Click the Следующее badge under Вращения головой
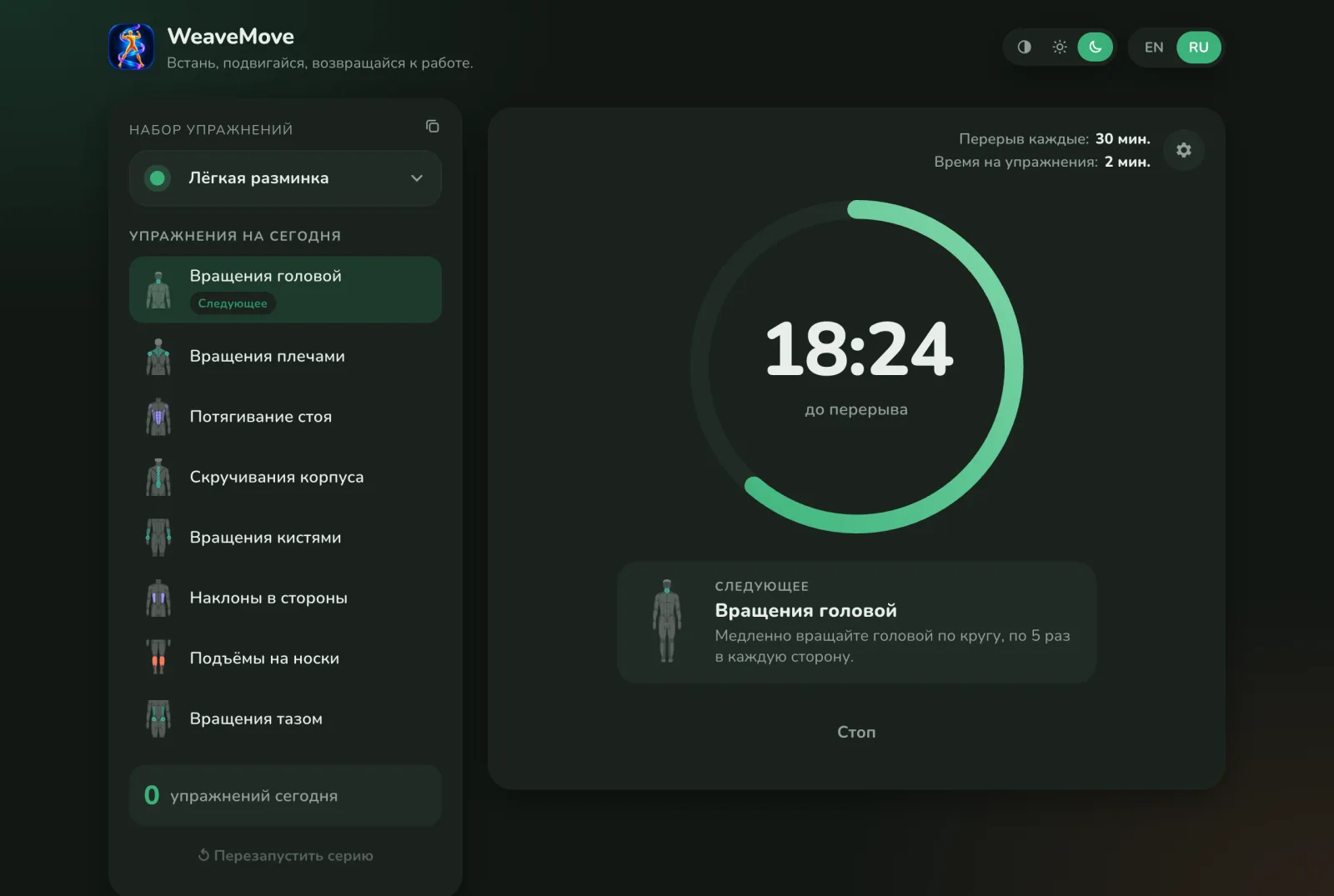Viewport: 1334px width, 896px height. coord(233,303)
